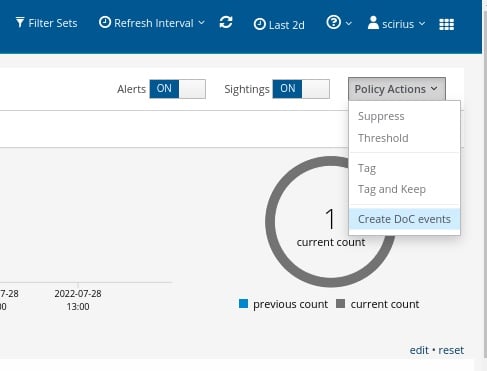Expand the Refresh Interval dropdown arrow
The image size is (487, 371).
201,23
